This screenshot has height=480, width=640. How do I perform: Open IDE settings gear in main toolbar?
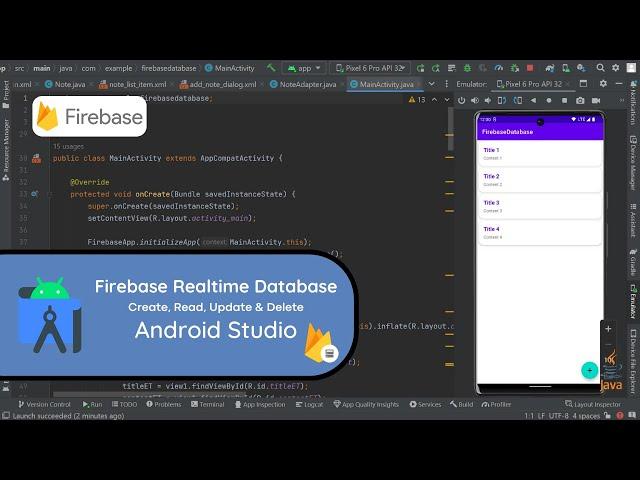tap(616, 68)
